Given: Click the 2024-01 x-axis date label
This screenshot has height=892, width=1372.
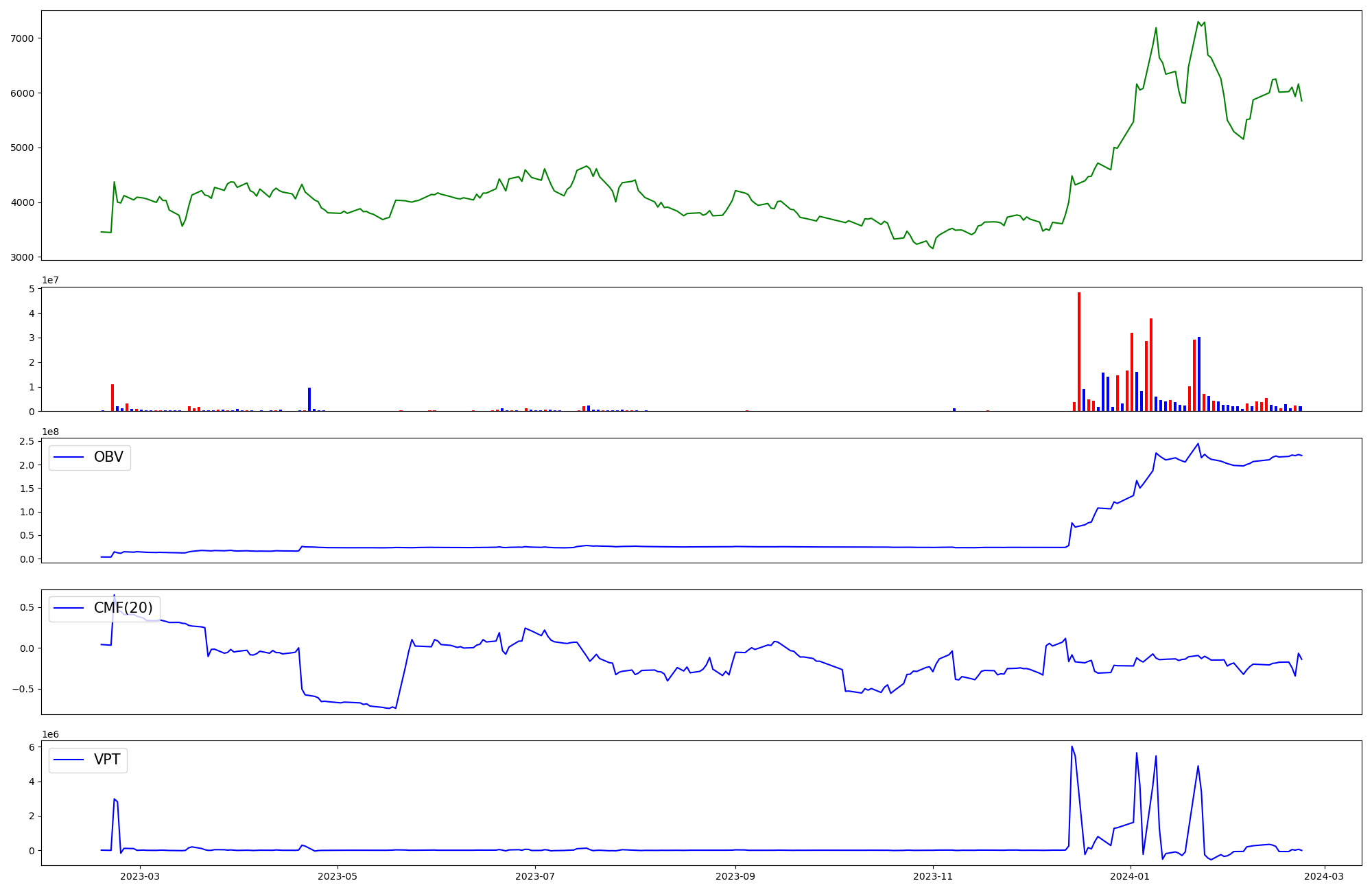Looking at the screenshot, I should click(x=1130, y=876).
